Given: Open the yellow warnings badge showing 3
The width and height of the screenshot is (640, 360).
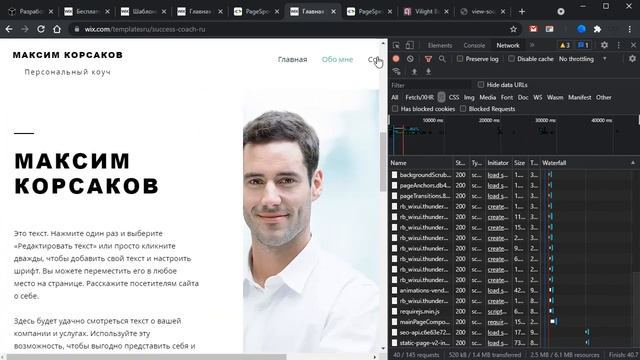Looking at the screenshot, I should (x=565, y=45).
